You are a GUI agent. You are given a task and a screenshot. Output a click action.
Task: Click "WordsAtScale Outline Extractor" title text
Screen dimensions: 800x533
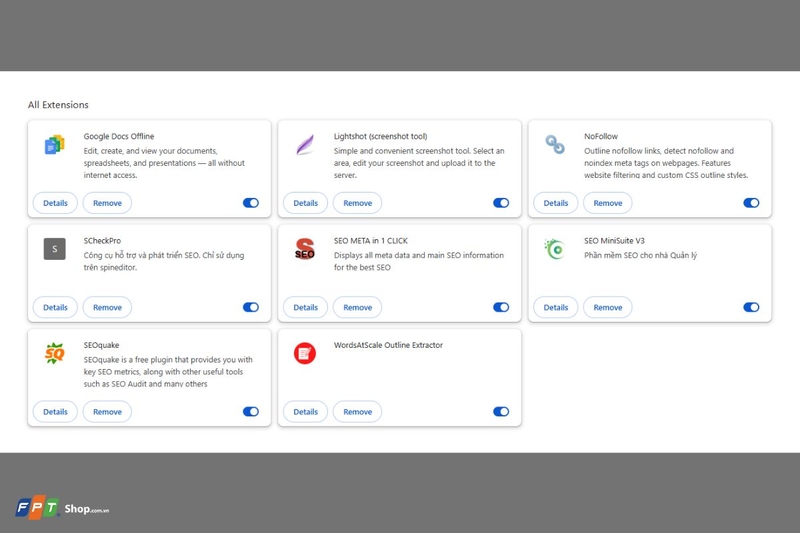tap(388, 345)
